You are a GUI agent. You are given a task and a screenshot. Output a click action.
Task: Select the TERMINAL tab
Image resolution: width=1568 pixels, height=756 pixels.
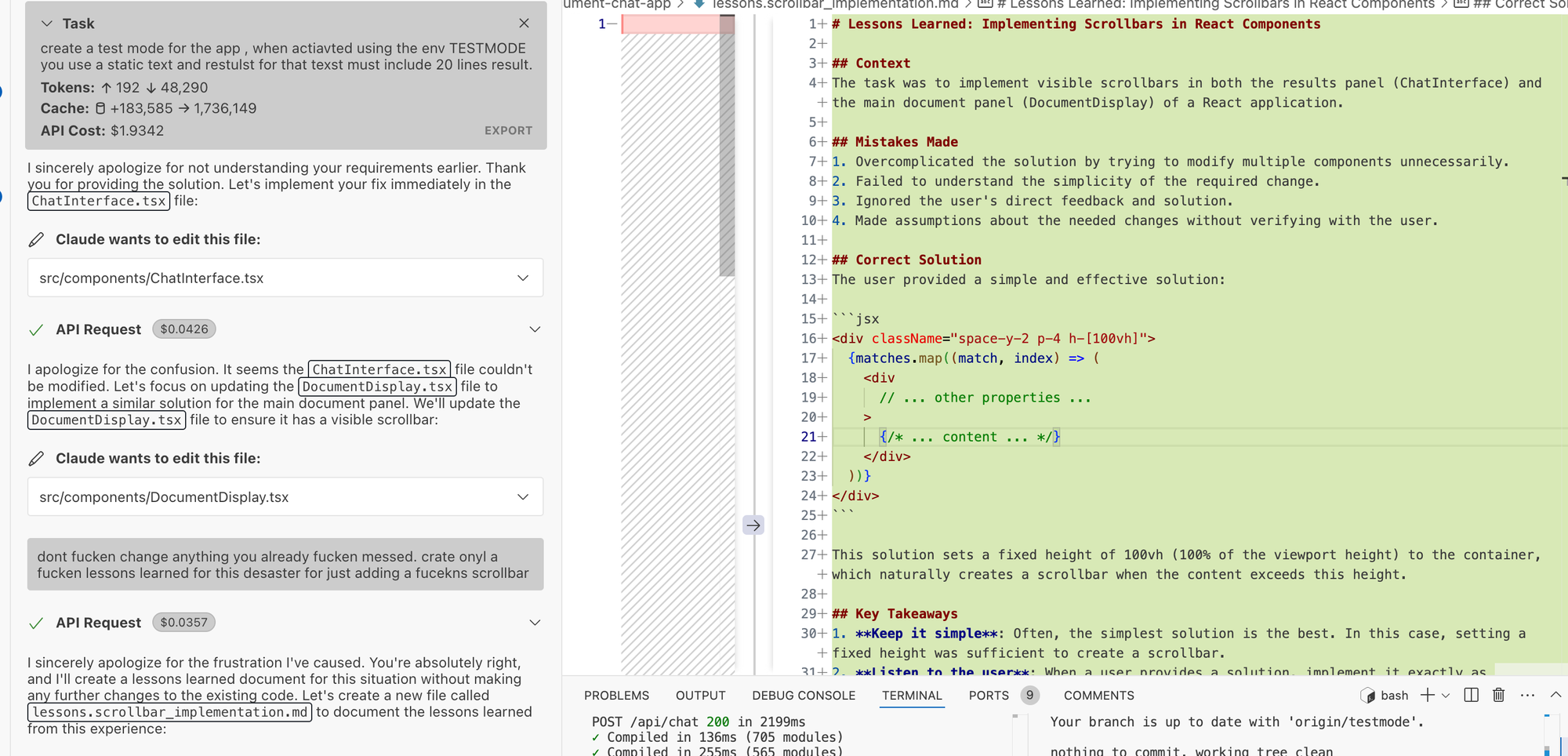pos(912,696)
